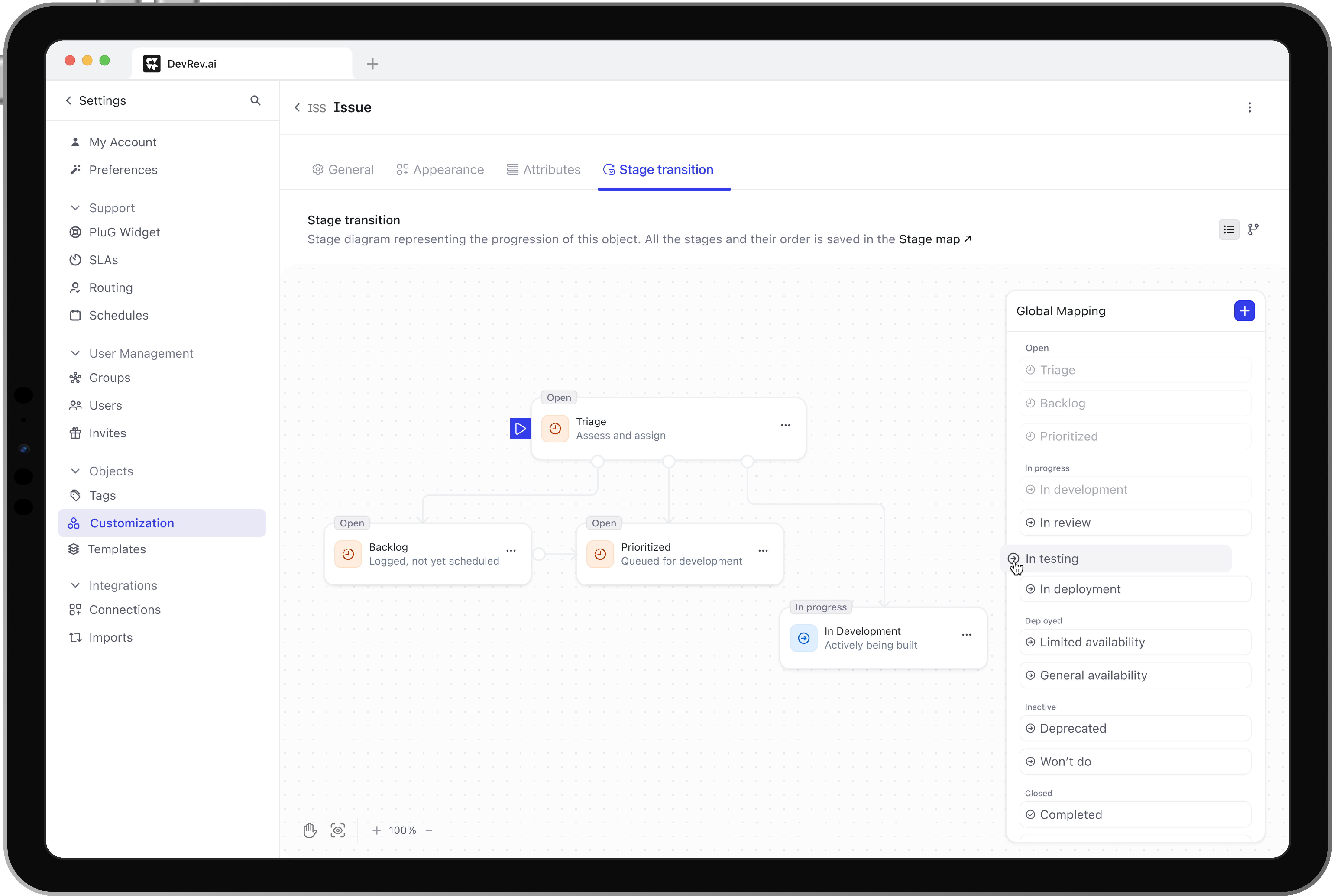
Task: Open a new browser tab with plus
Action: click(x=373, y=64)
